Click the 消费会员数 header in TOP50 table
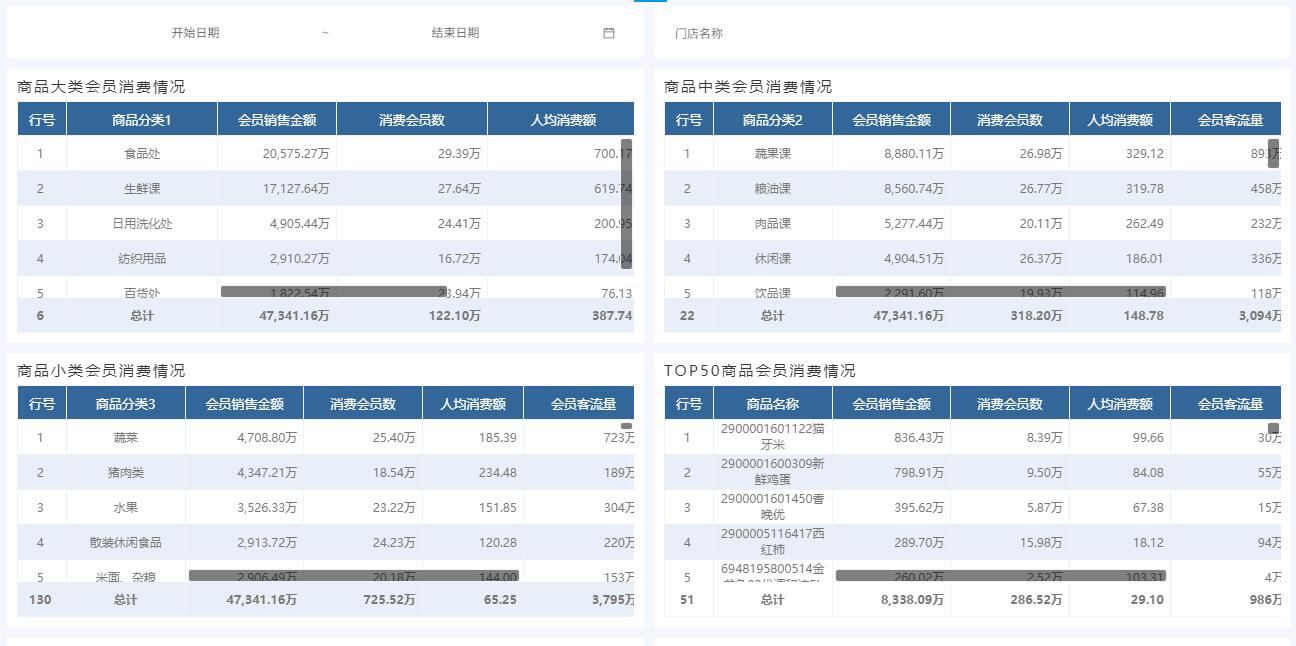The height and width of the screenshot is (646, 1296). click(x=1011, y=402)
